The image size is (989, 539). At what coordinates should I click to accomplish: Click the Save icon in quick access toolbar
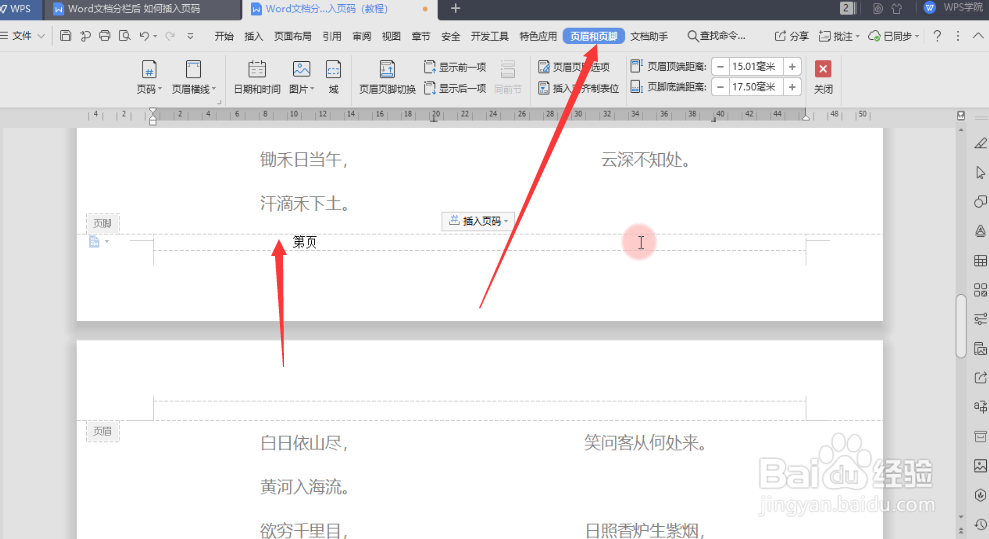66,36
